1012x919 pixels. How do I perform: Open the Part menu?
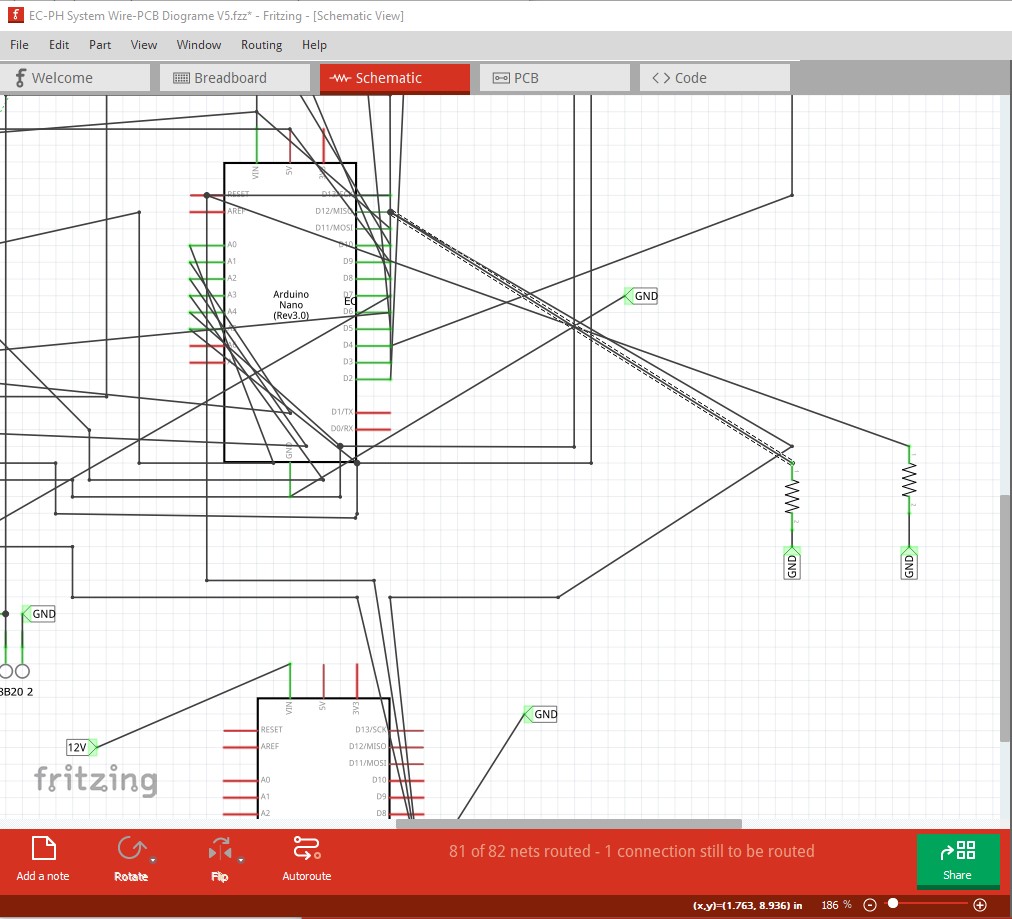pyautogui.click(x=99, y=44)
